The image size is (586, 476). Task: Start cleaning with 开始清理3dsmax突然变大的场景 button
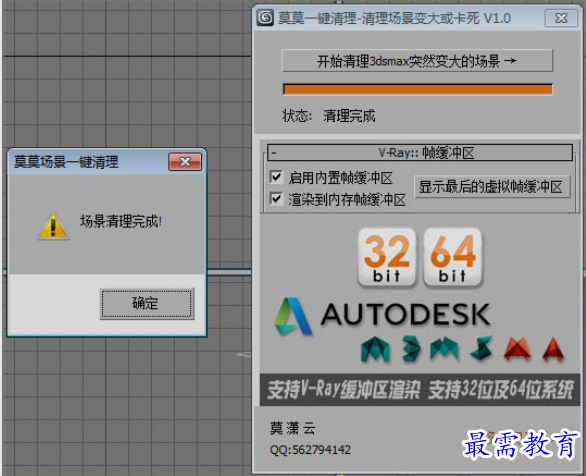[417, 61]
